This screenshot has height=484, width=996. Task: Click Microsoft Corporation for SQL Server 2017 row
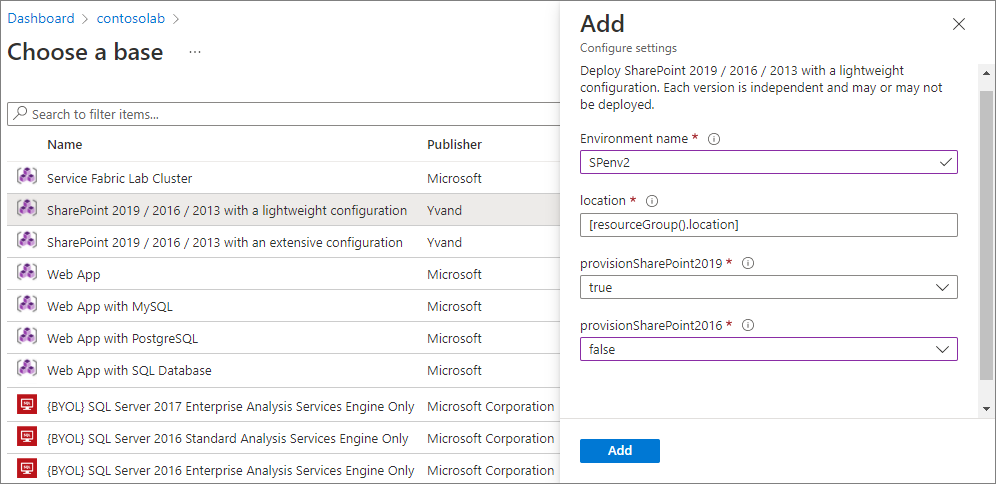(490, 406)
